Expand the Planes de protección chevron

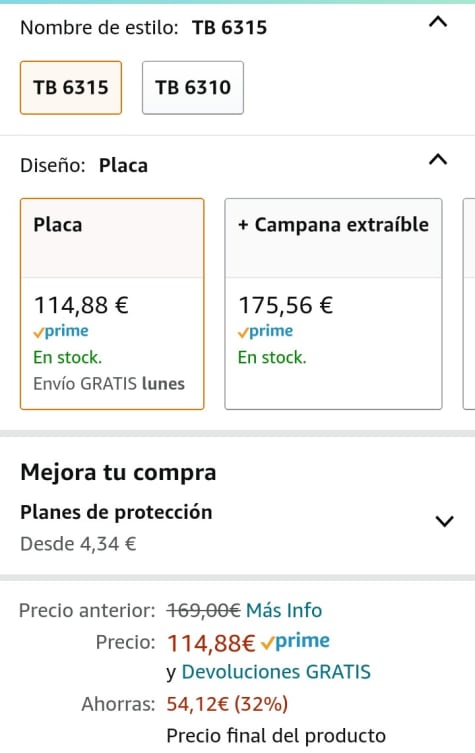pyautogui.click(x=444, y=521)
